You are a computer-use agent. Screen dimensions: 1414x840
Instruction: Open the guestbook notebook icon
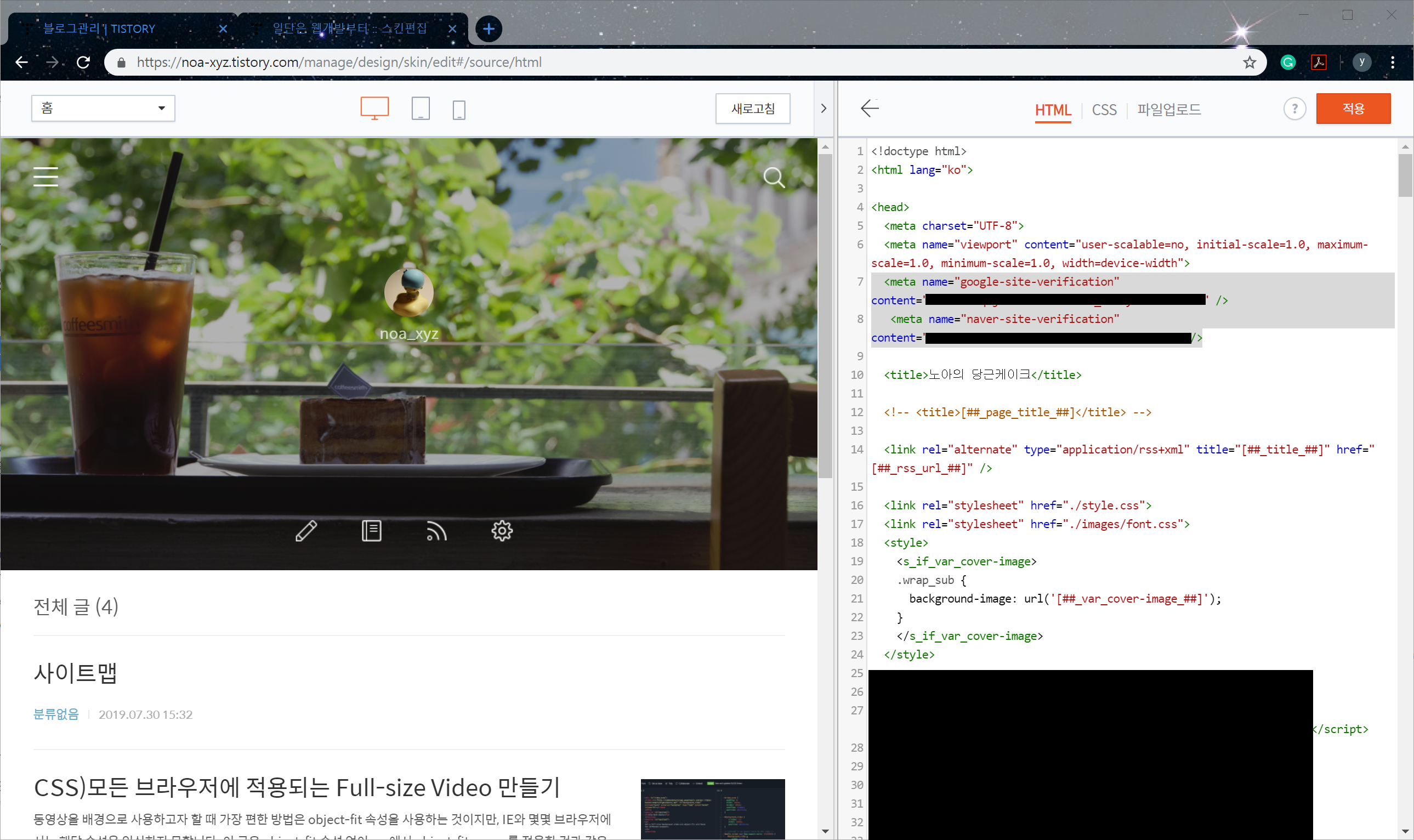point(371,531)
